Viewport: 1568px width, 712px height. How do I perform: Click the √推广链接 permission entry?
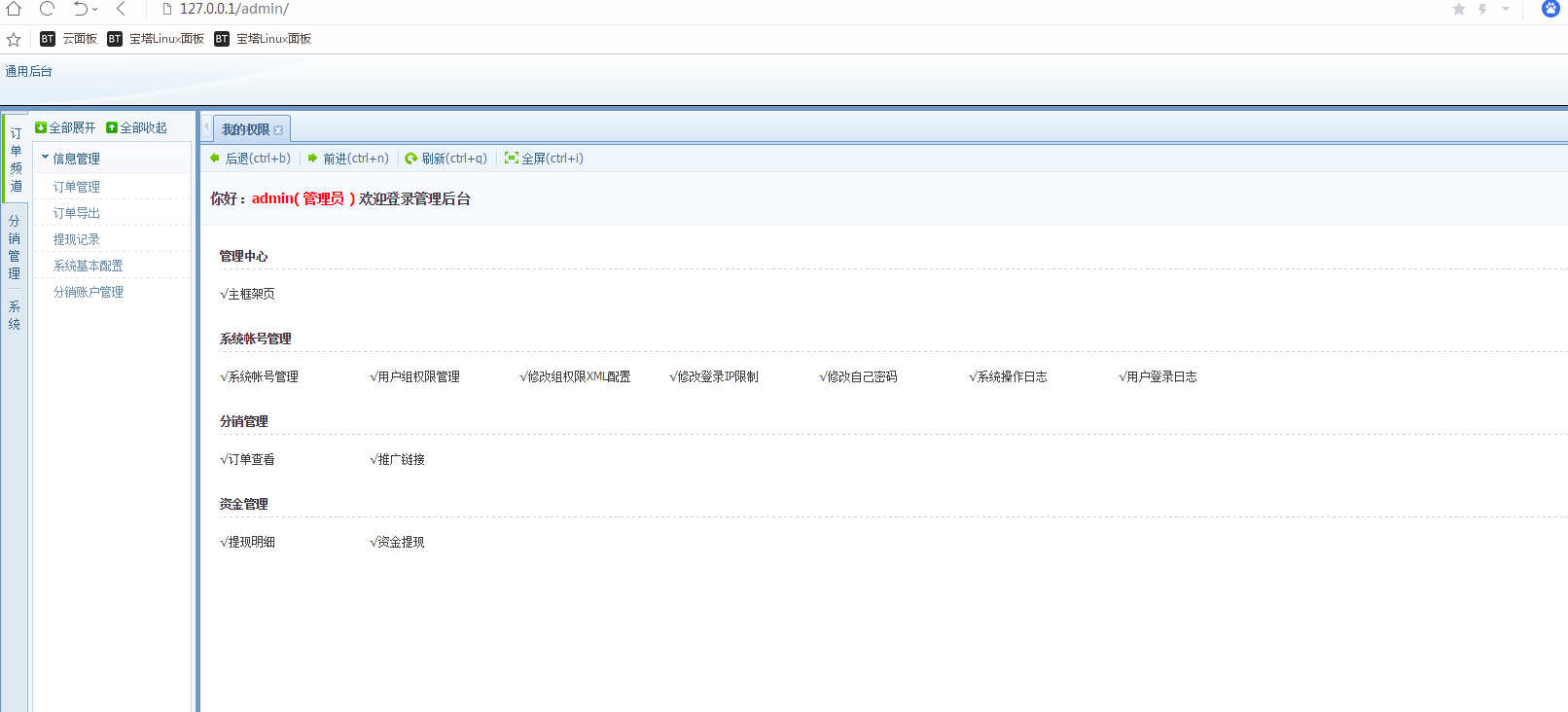(x=397, y=459)
